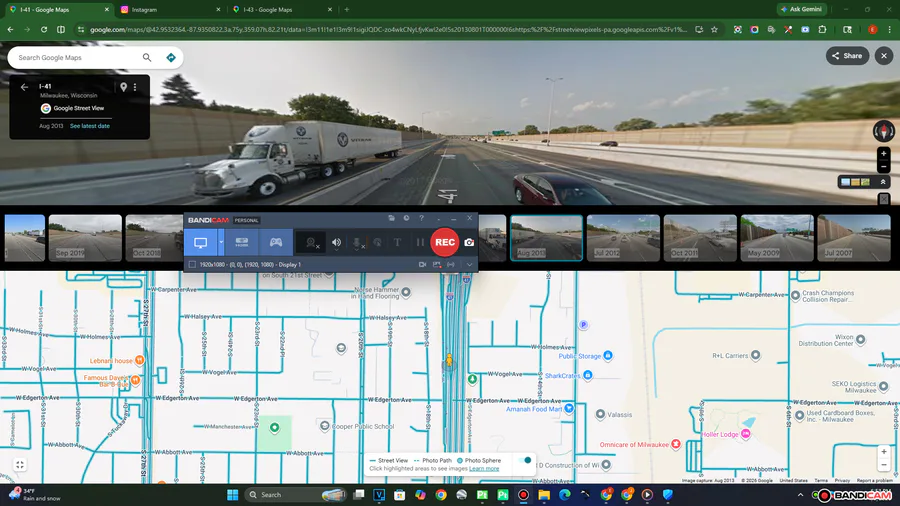The width and height of the screenshot is (900, 506).
Task: Click the Google Maps search magnifier
Action: pos(147,57)
